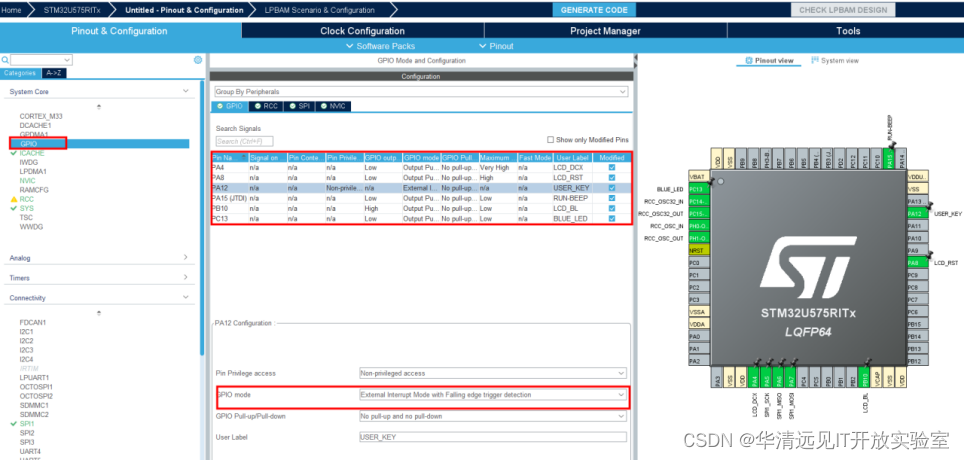Click the NRST pin on chip
The width and height of the screenshot is (964, 460).
[697, 250]
